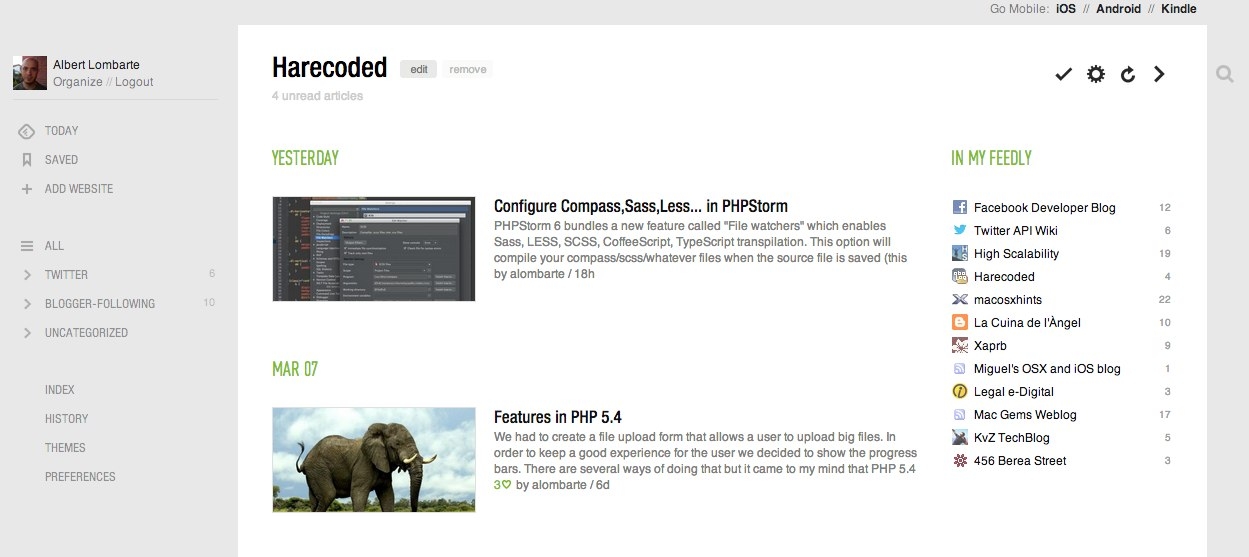Click the PHPStorm screenshot thumbnail
This screenshot has width=1249, height=557.
click(374, 249)
